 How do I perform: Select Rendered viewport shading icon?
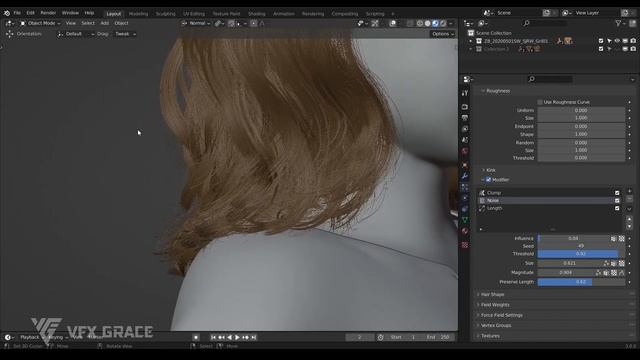[x=443, y=23]
